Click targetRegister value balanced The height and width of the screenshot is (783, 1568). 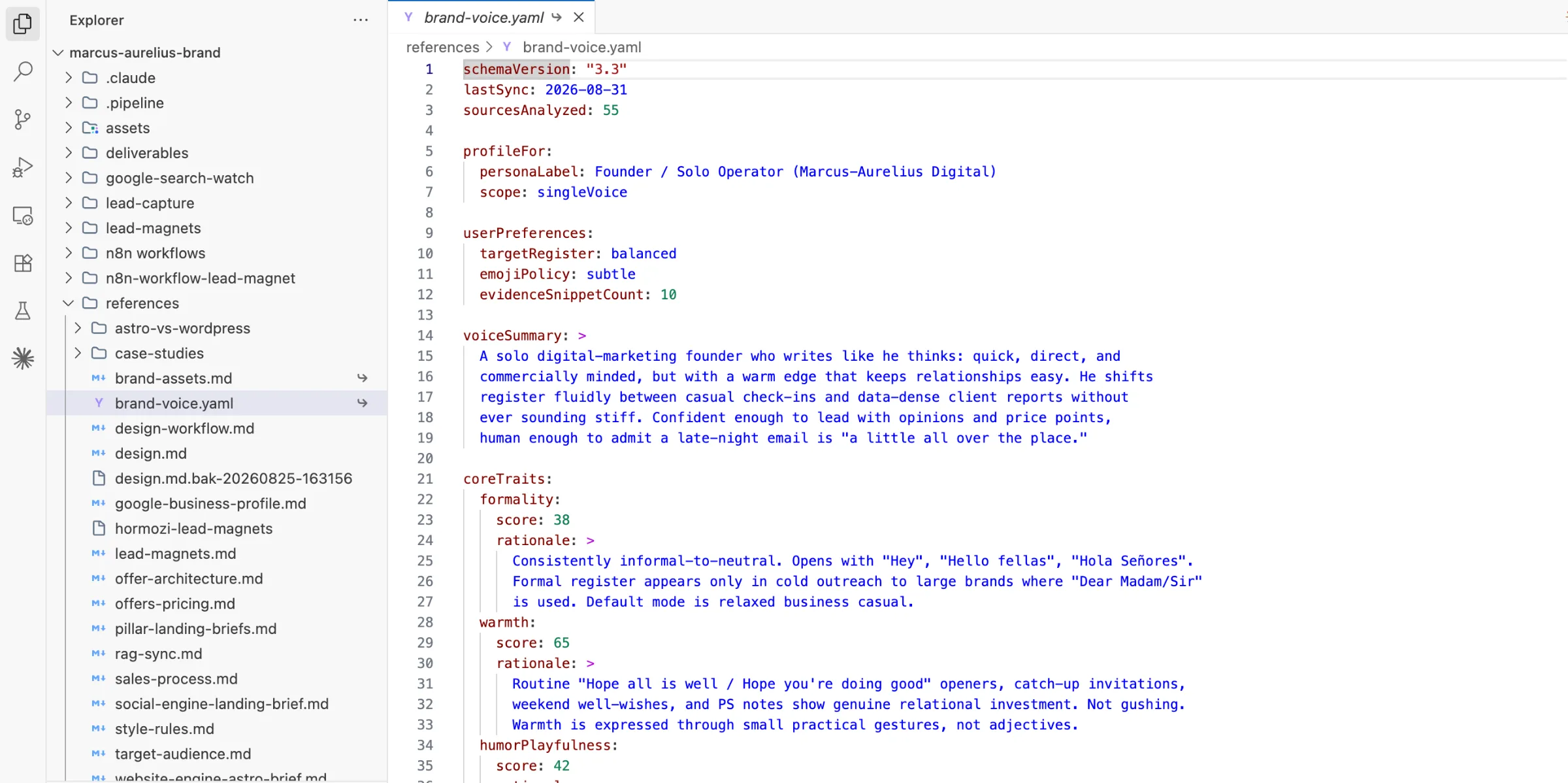(x=644, y=254)
